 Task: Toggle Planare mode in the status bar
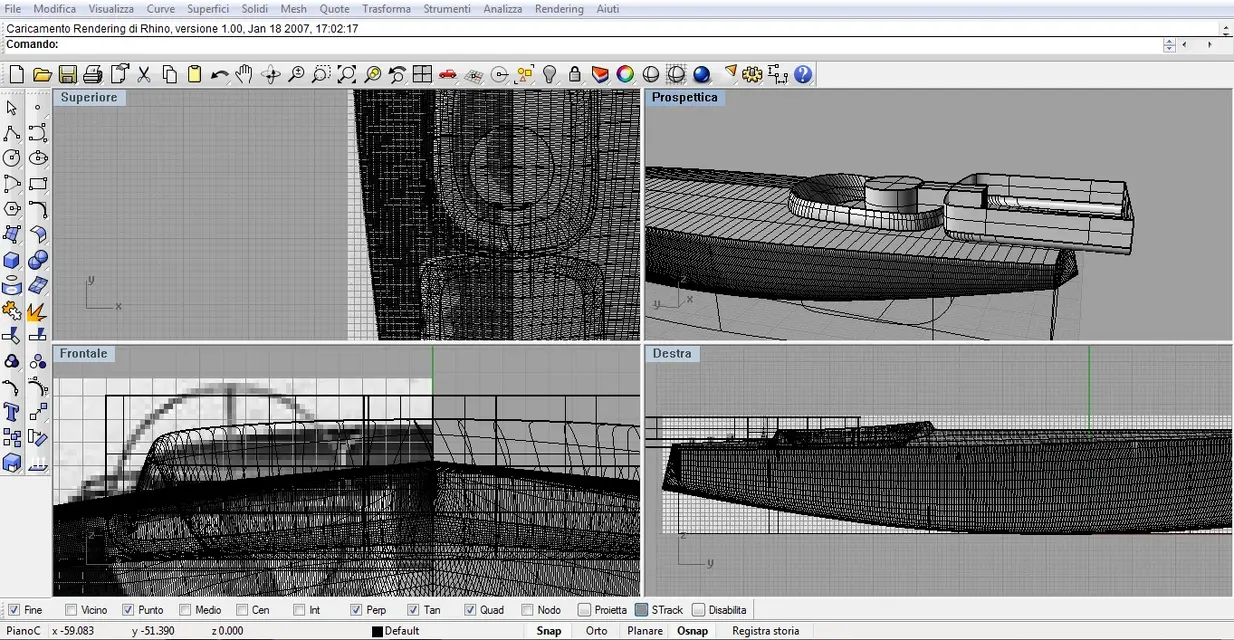click(x=645, y=631)
